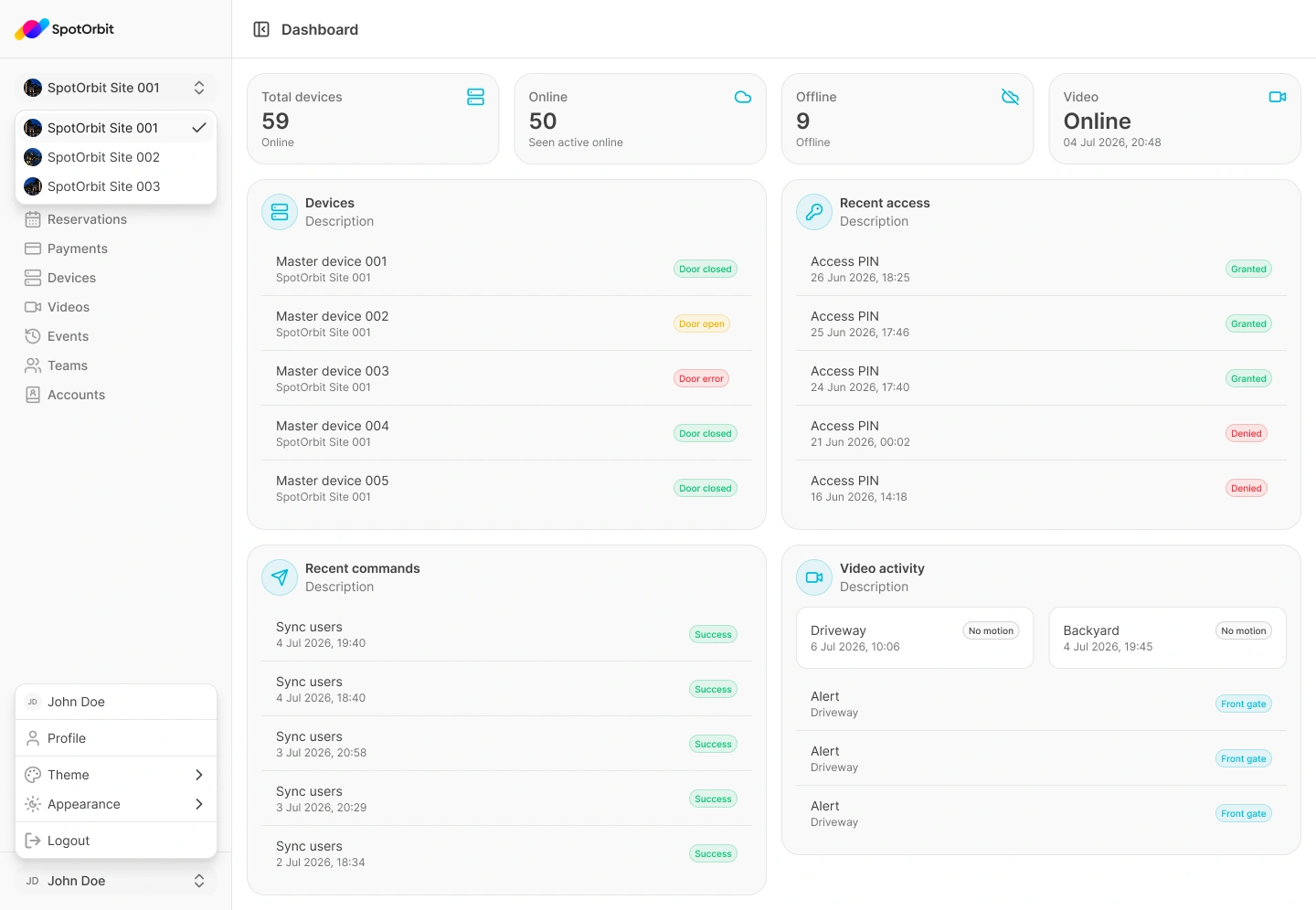
Task: Open the SpotOrbit Site 001 site switcher
Action: [x=116, y=88]
